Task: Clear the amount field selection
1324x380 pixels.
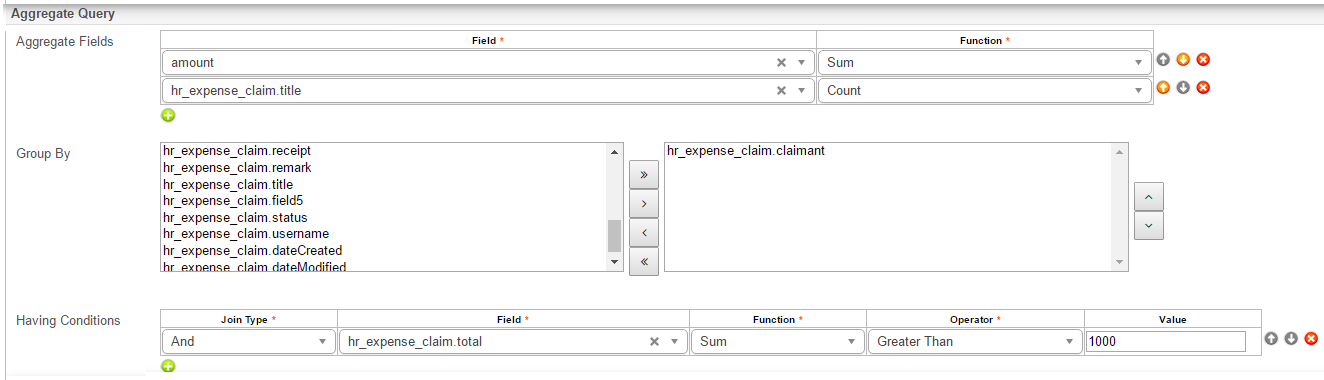Action: pyautogui.click(x=782, y=62)
